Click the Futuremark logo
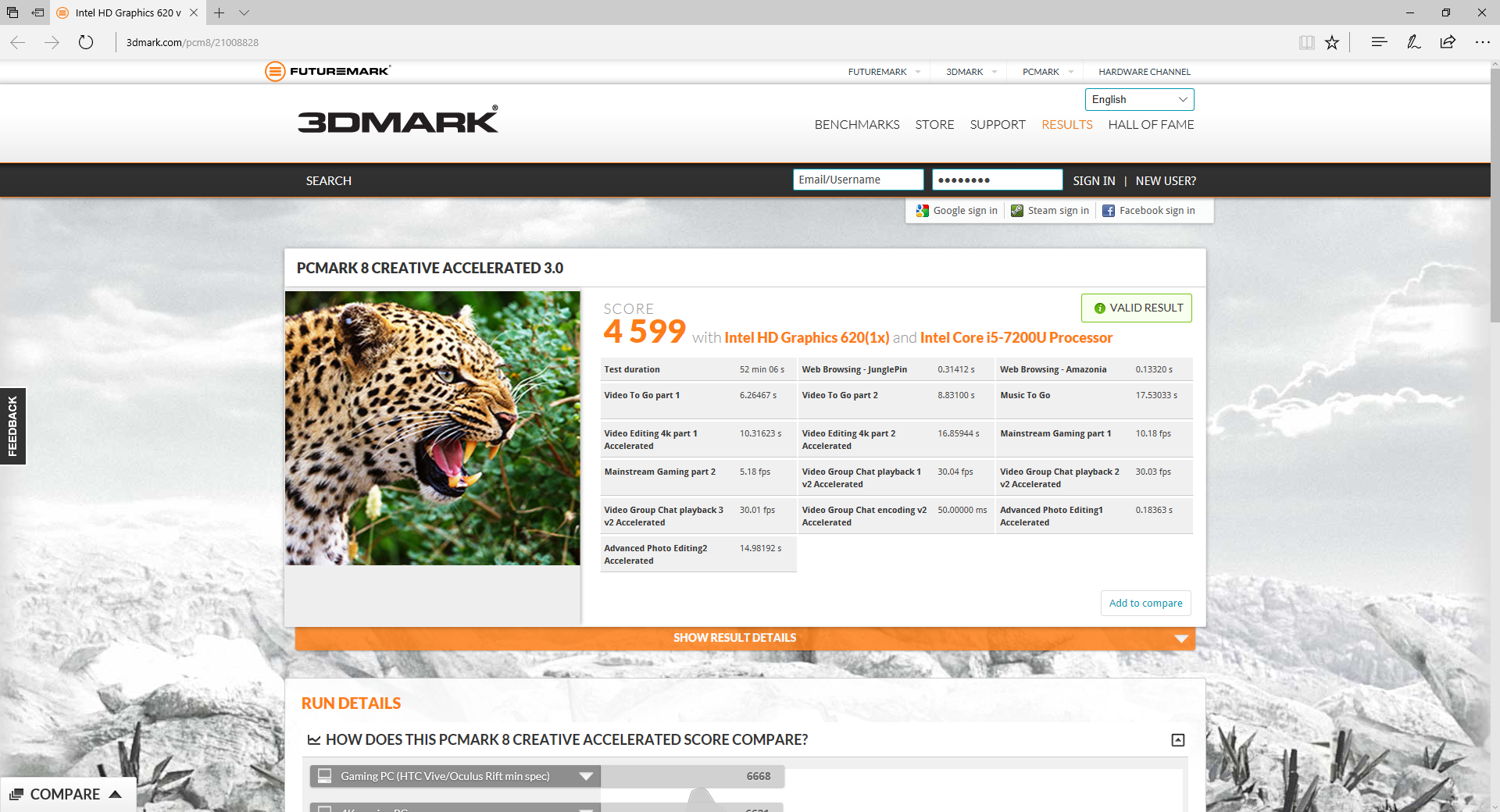Viewport: 1500px width, 812px height. pyautogui.click(x=327, y=71)
